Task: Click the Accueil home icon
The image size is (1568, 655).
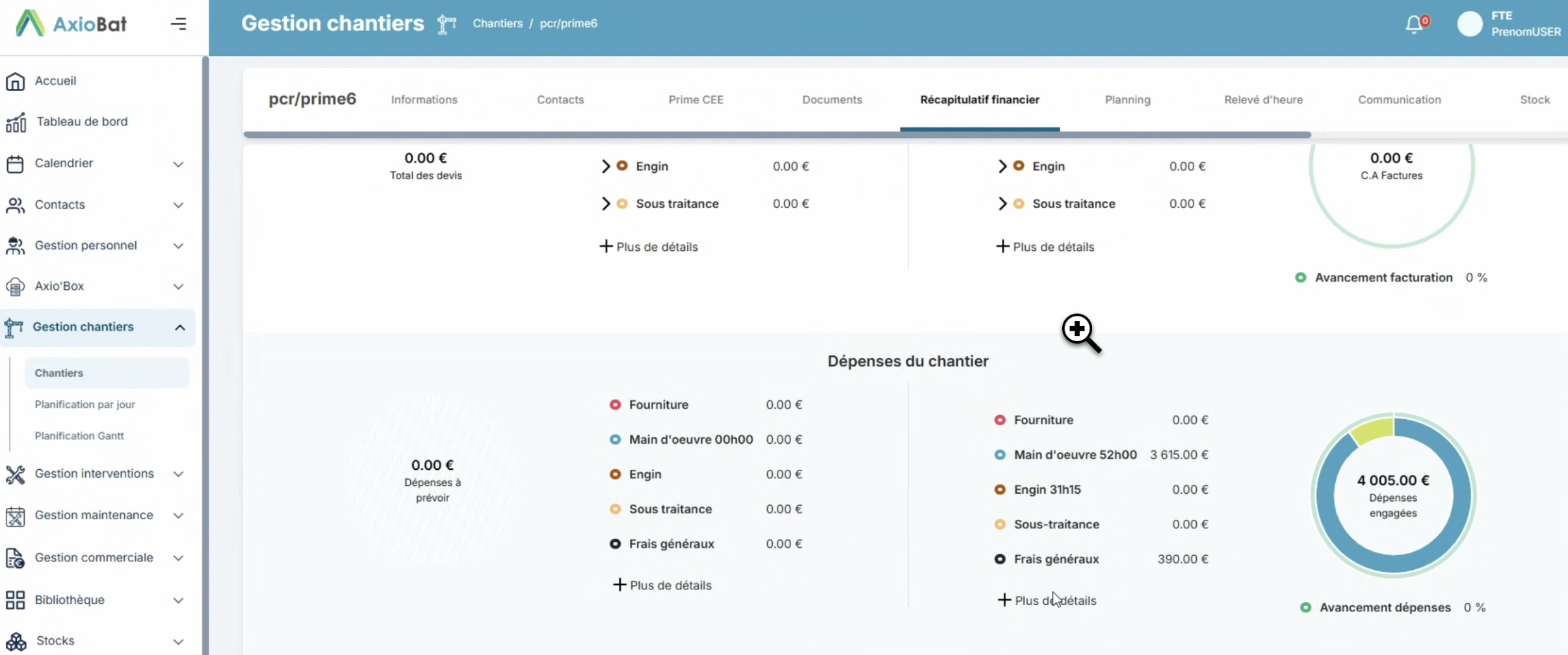Action: pos(15,81)
